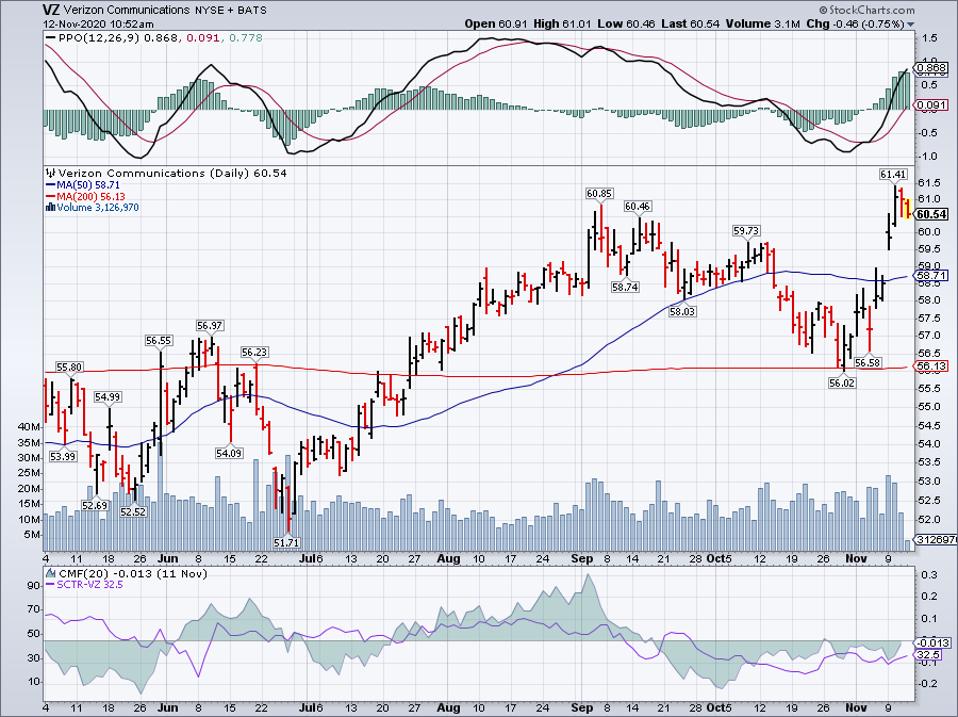Screen dimensions: 958x717
Task: Click the 52.69 low price label
Action: [95, 505]
